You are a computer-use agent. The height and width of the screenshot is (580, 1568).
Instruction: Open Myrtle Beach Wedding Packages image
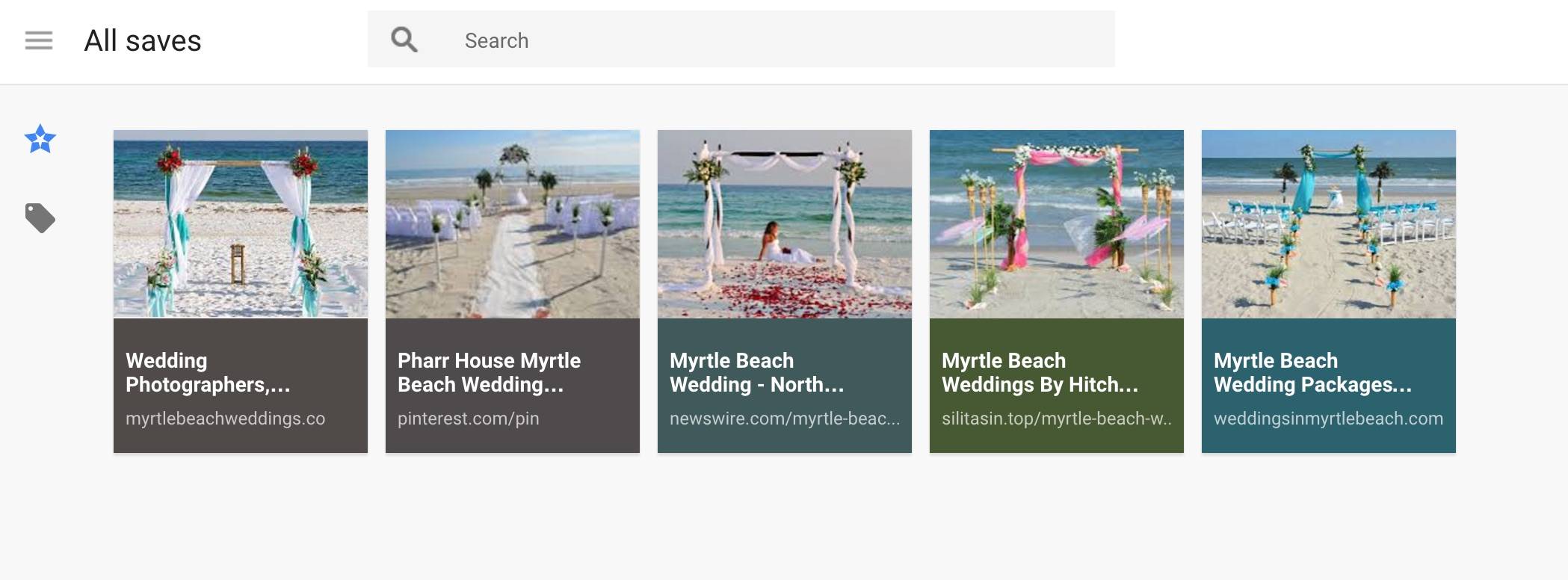click(1329, 224)
